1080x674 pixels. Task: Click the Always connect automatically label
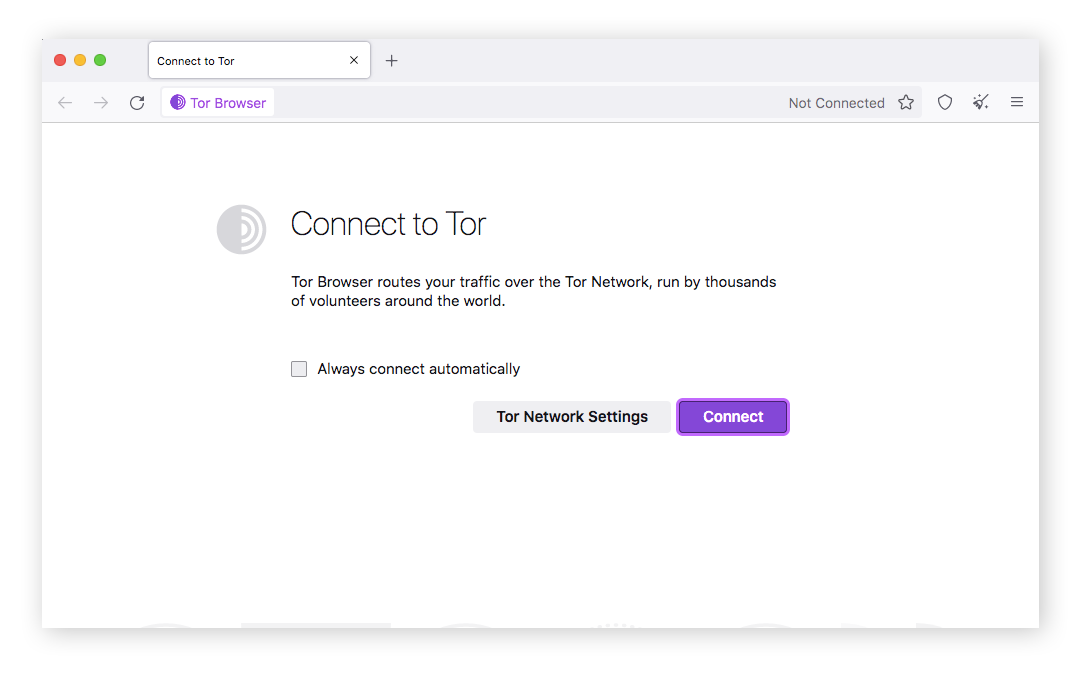[x=419, y=369]
